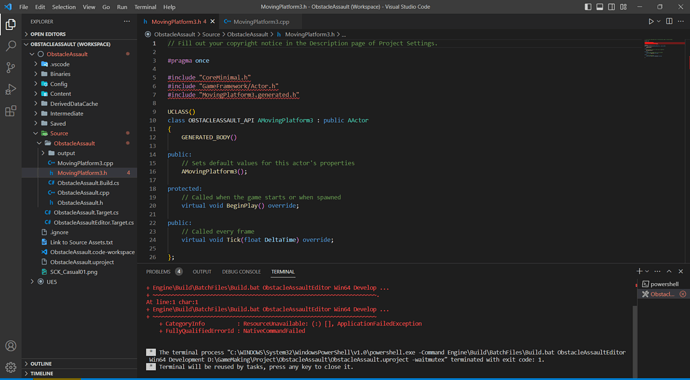Viewport: 690px width, 380px height.
Task: Expand the Binaries folder
Action: click(x=79, y=74)
